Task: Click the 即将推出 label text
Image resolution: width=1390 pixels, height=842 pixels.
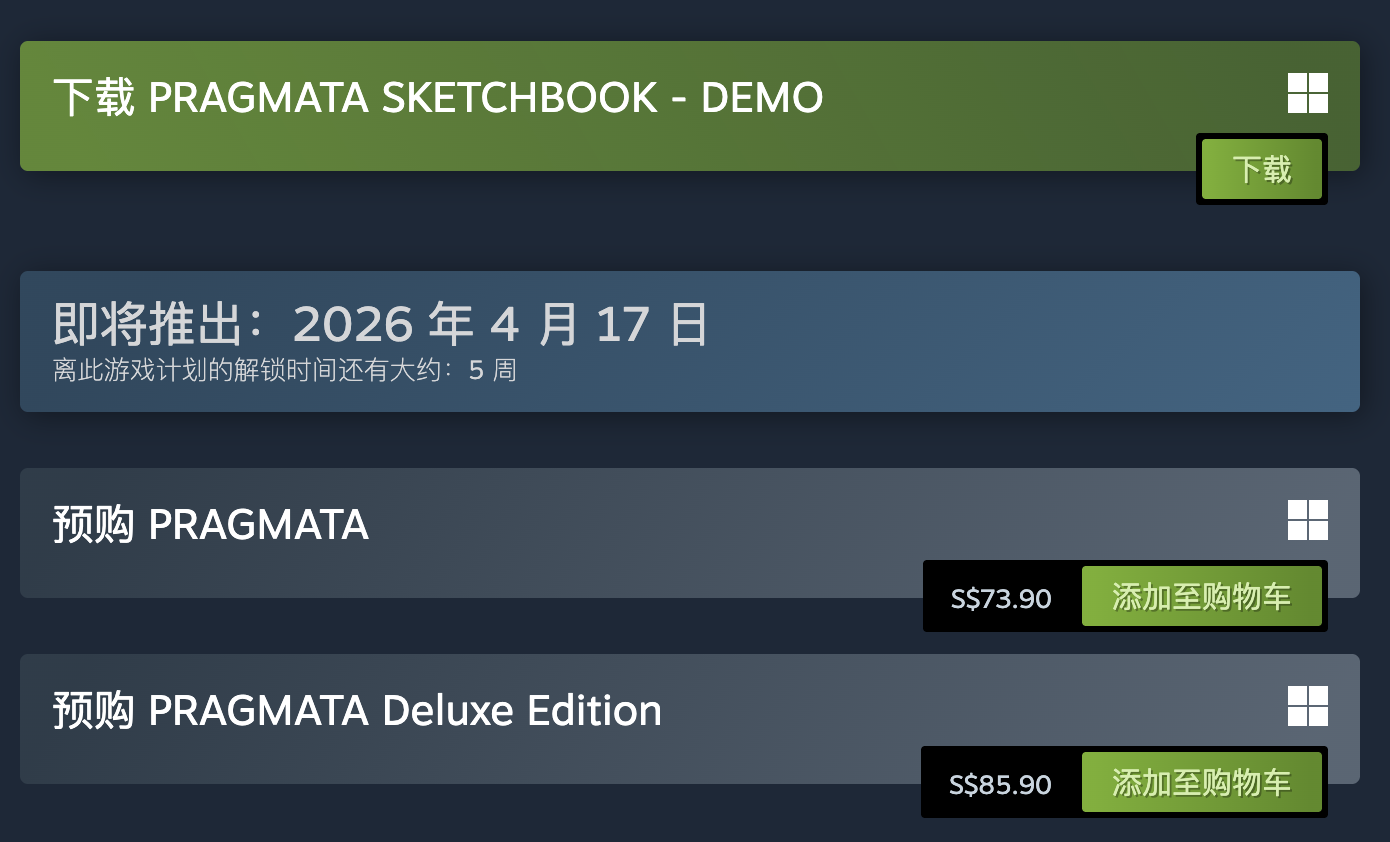Action: pos(148,325)
